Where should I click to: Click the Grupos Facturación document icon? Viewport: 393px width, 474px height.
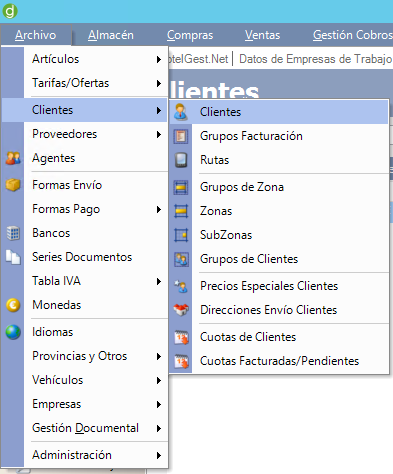(181, 136)
